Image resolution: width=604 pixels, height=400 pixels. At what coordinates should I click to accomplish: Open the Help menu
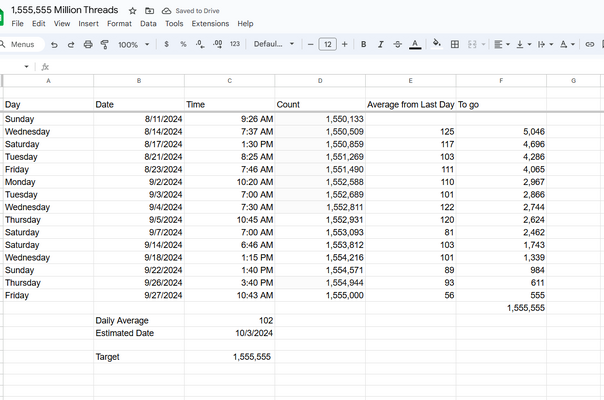[x=245, y=24]
